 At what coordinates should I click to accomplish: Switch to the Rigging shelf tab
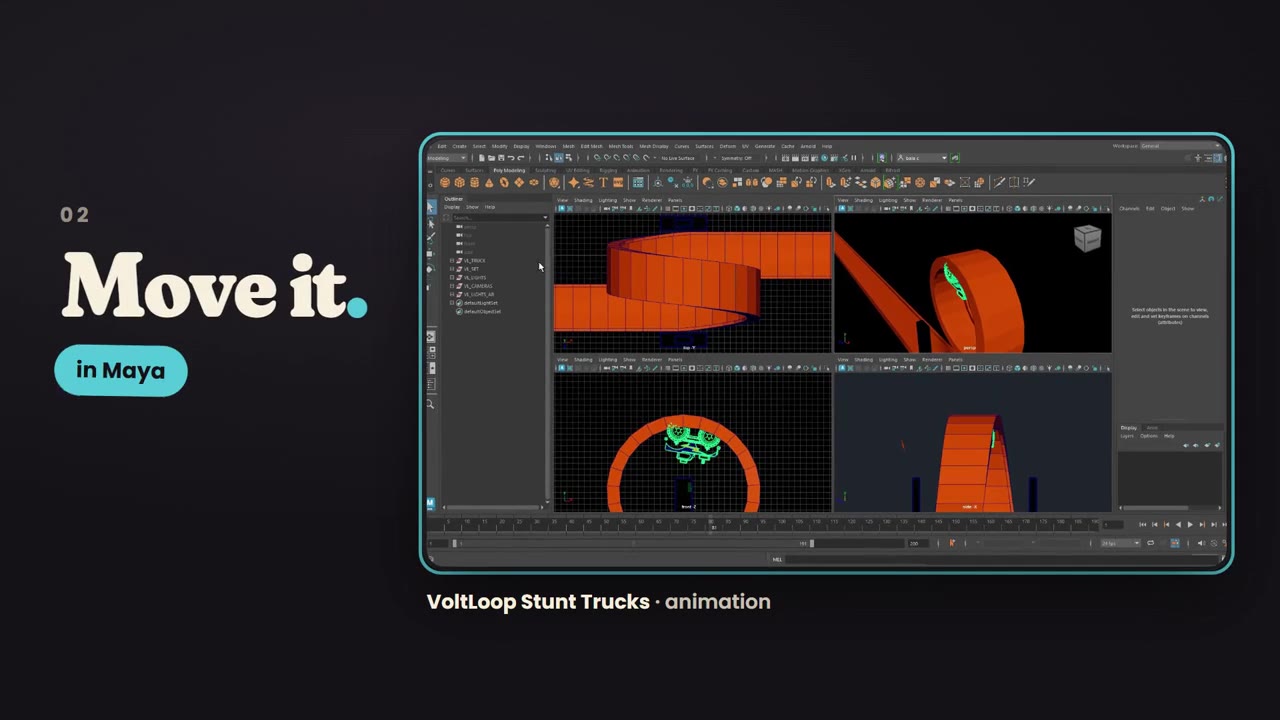[608, 171]
